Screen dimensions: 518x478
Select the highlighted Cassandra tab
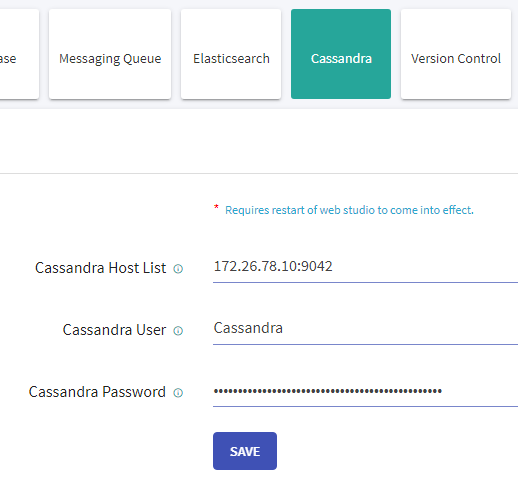[341, 54]
